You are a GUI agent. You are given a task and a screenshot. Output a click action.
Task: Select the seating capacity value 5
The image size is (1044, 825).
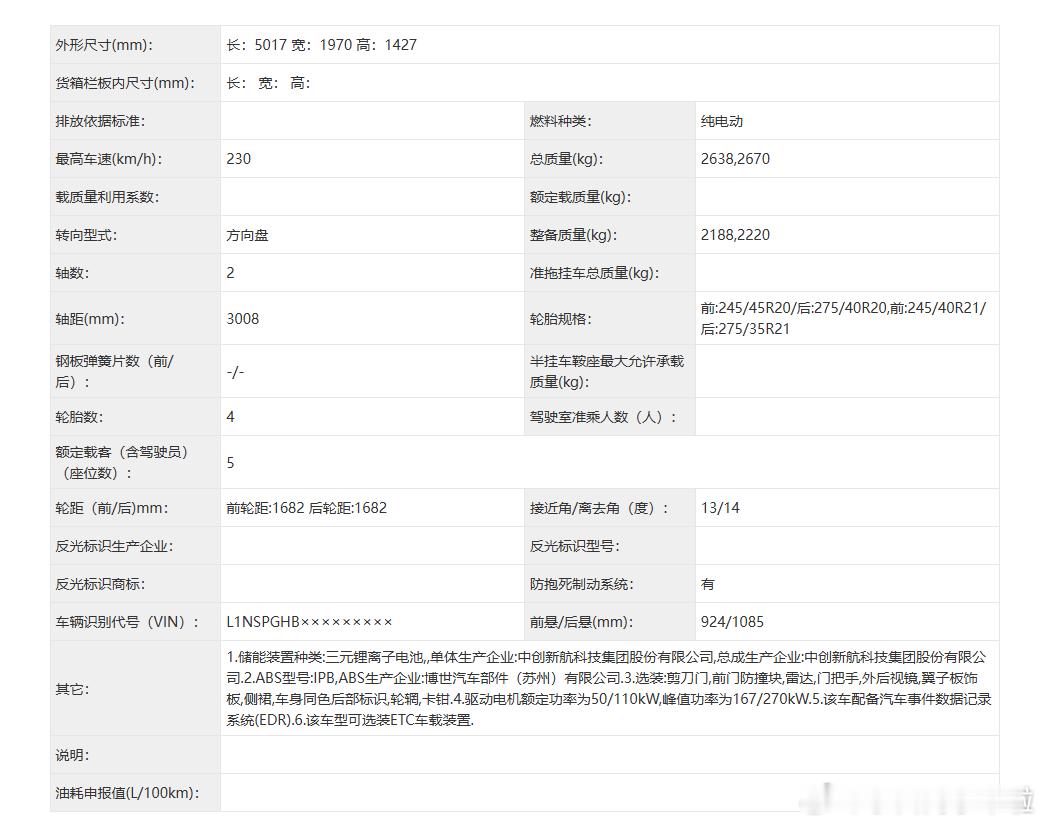point(230,463)
